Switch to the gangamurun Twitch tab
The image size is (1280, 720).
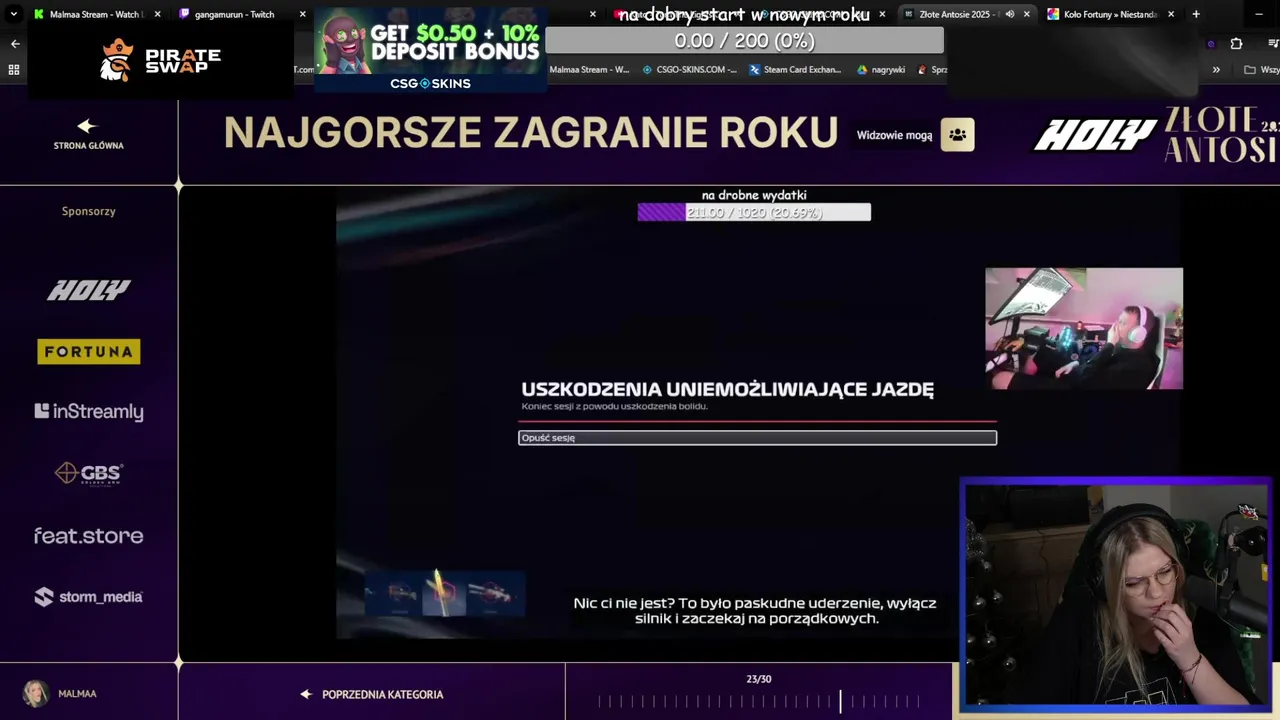coord(232,14)
